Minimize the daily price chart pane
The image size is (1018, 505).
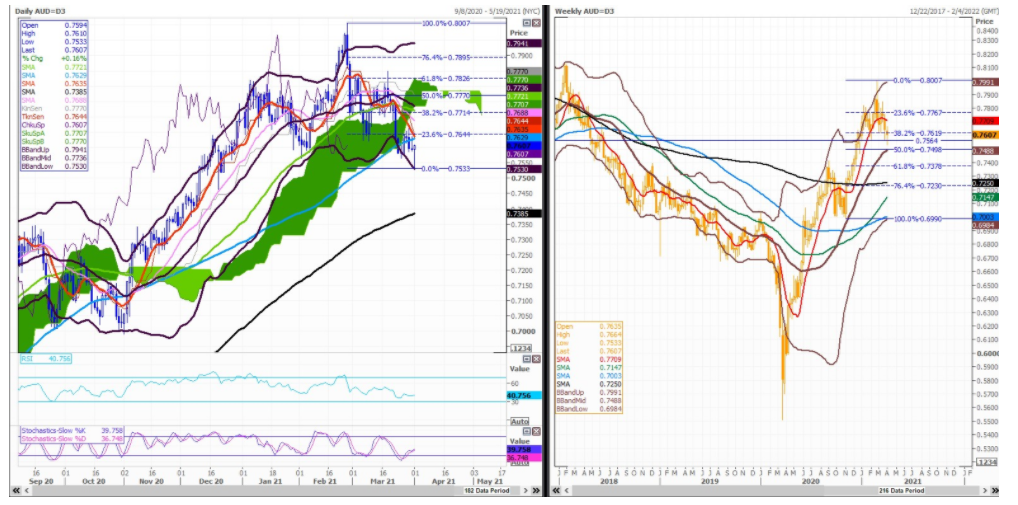pos(527,21)
